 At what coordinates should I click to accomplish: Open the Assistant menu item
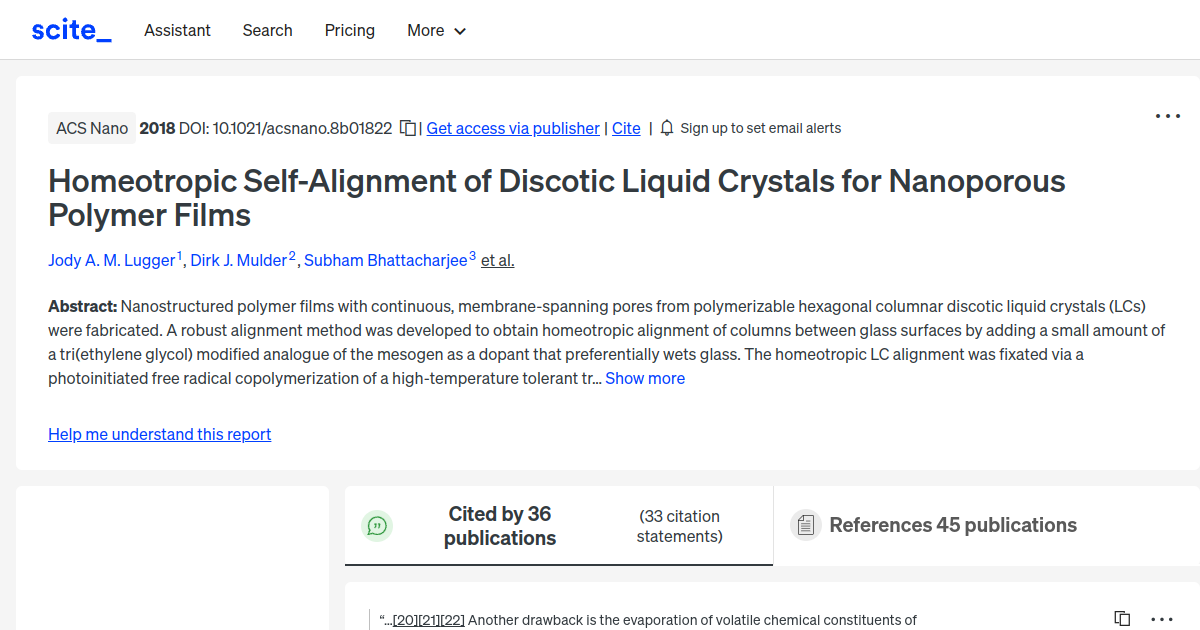177,30
